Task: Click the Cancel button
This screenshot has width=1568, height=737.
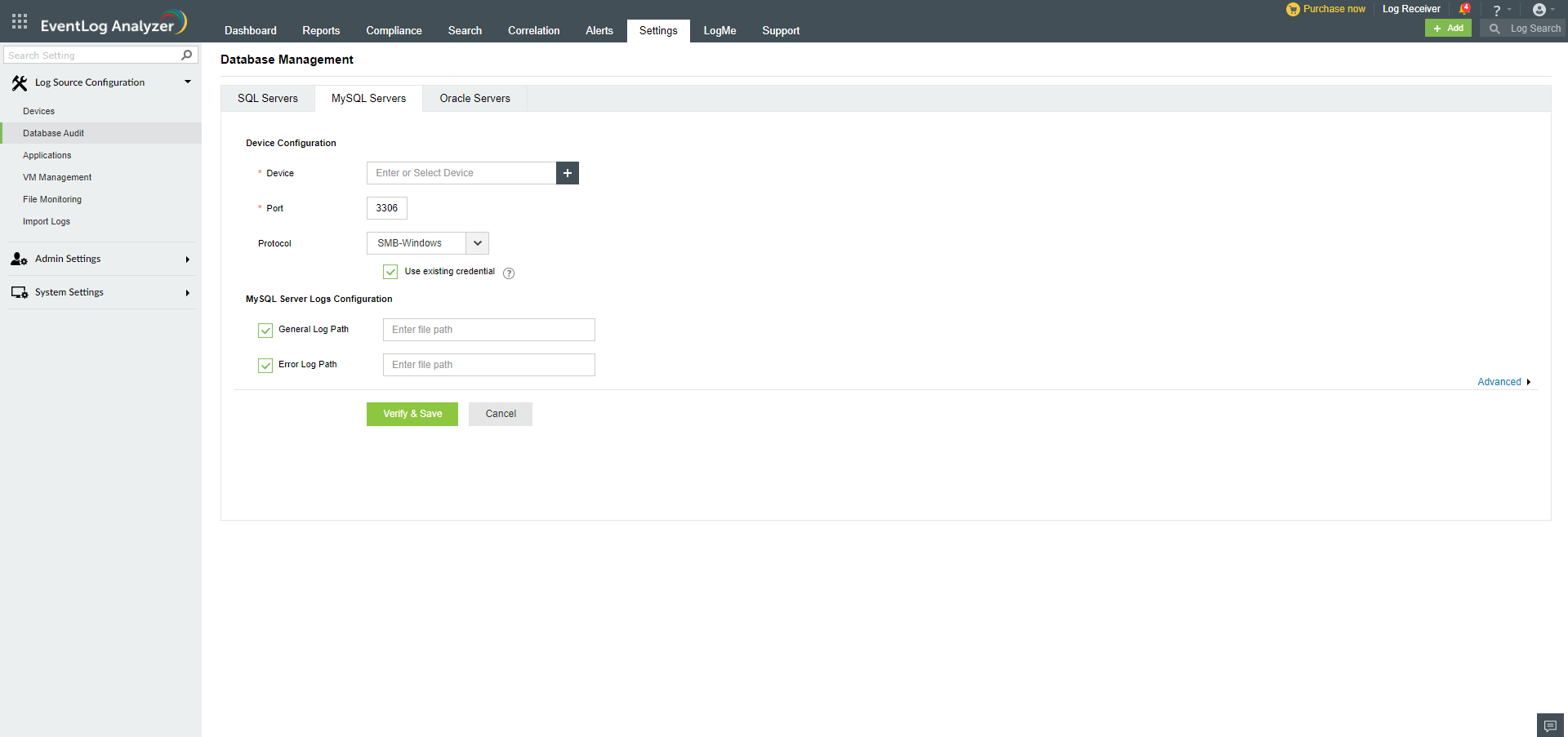Action: (501, 414)
